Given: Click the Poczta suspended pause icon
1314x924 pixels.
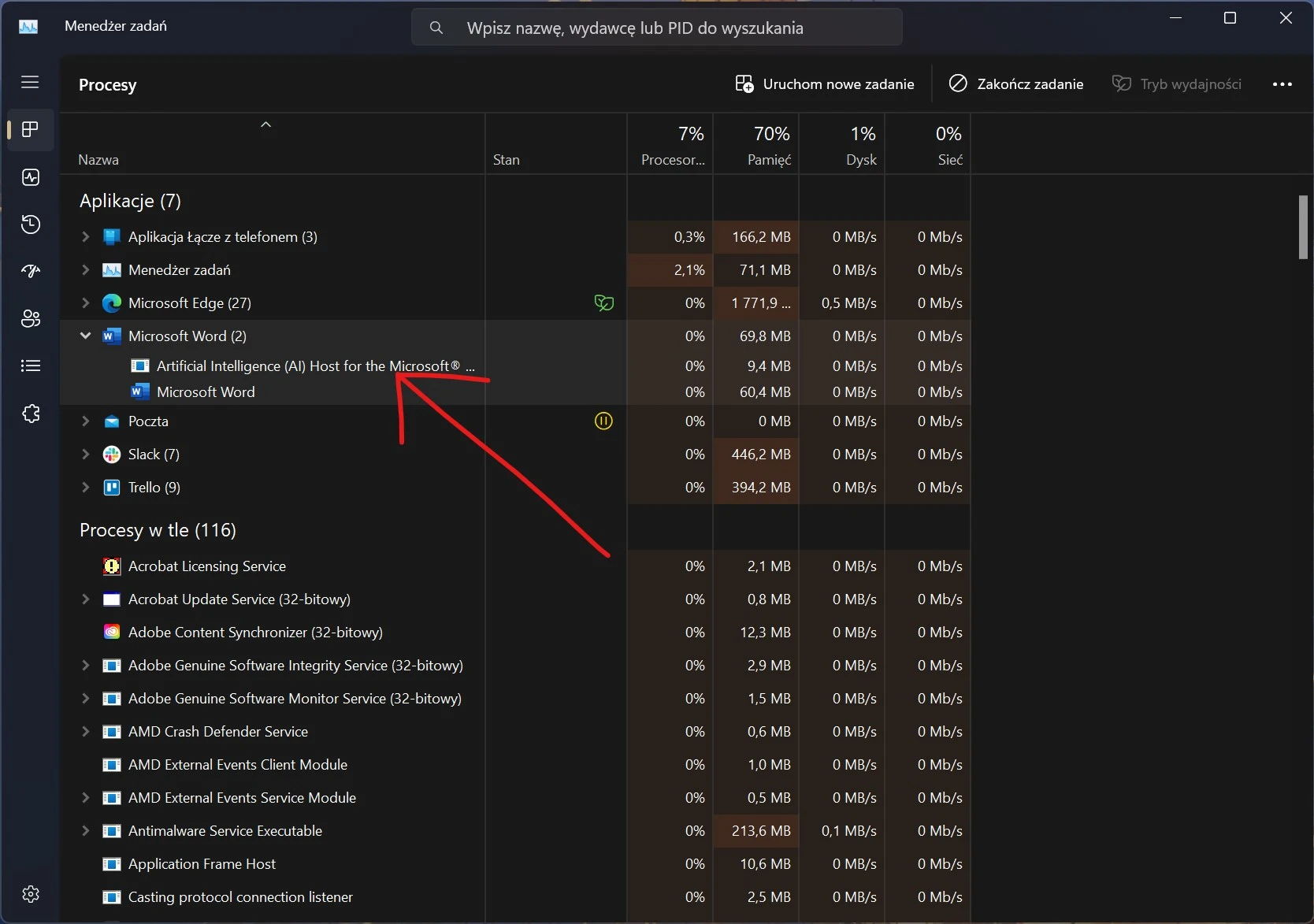Looking at the screenshot, I should pos(603,421).
